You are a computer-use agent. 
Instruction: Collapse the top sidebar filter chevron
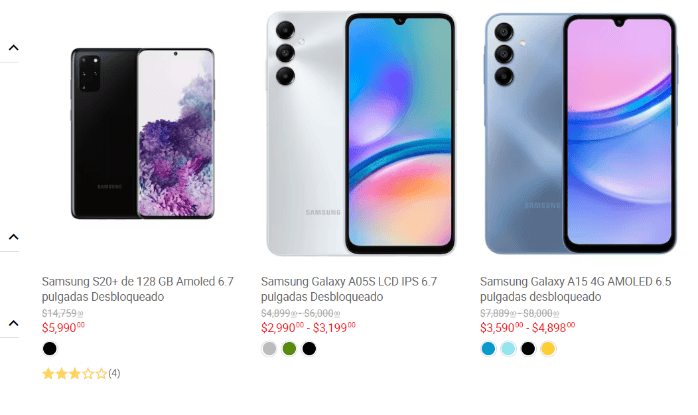point(13,48)
